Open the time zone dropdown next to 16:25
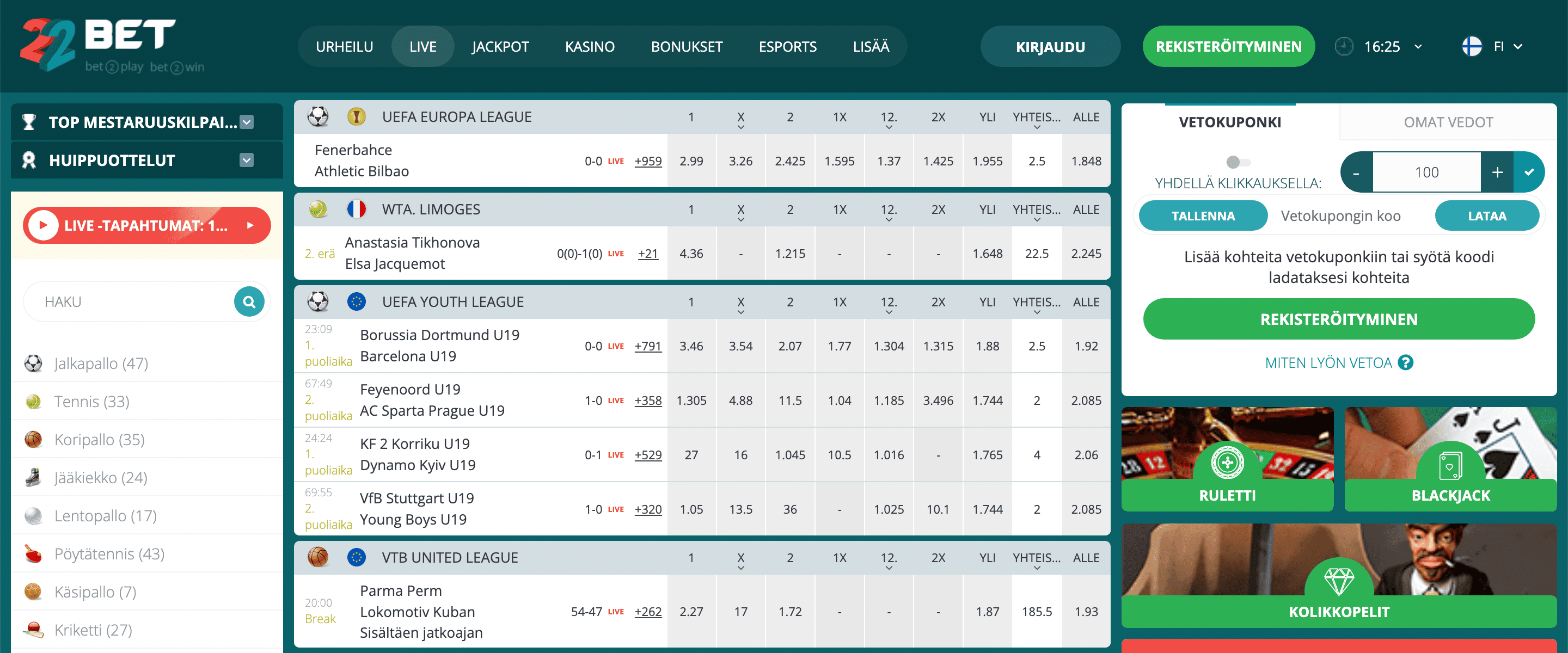 pos(1418,46)
